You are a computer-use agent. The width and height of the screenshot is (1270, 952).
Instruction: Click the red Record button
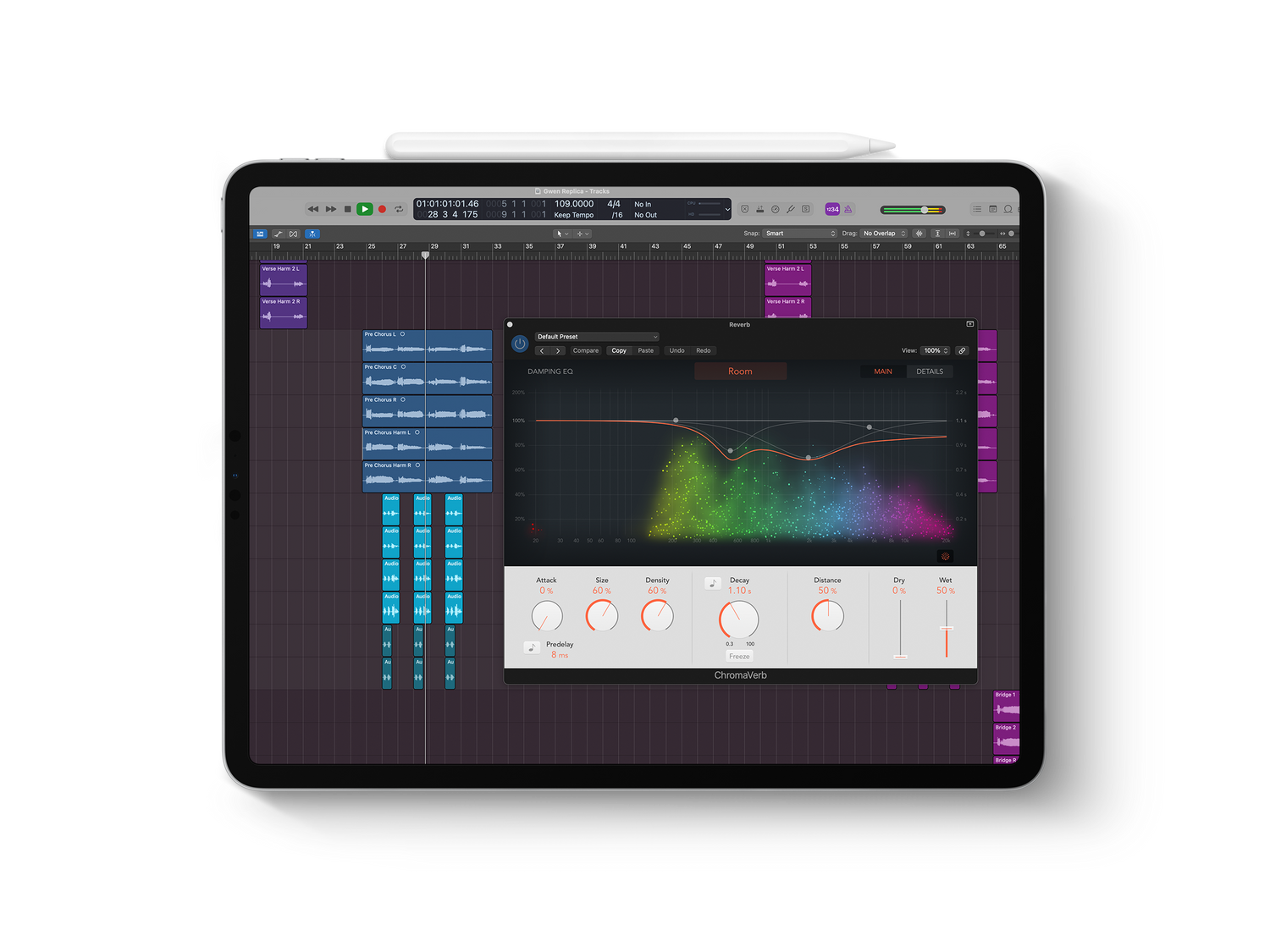click(x=382, y=209)
